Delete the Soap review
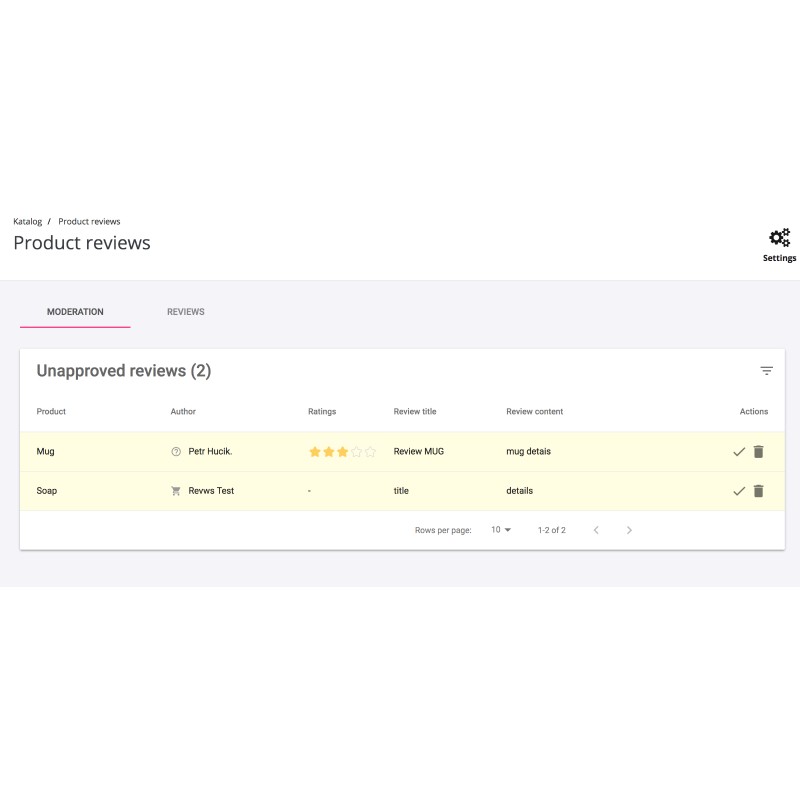The image size is (800, 800). point(758,491)
